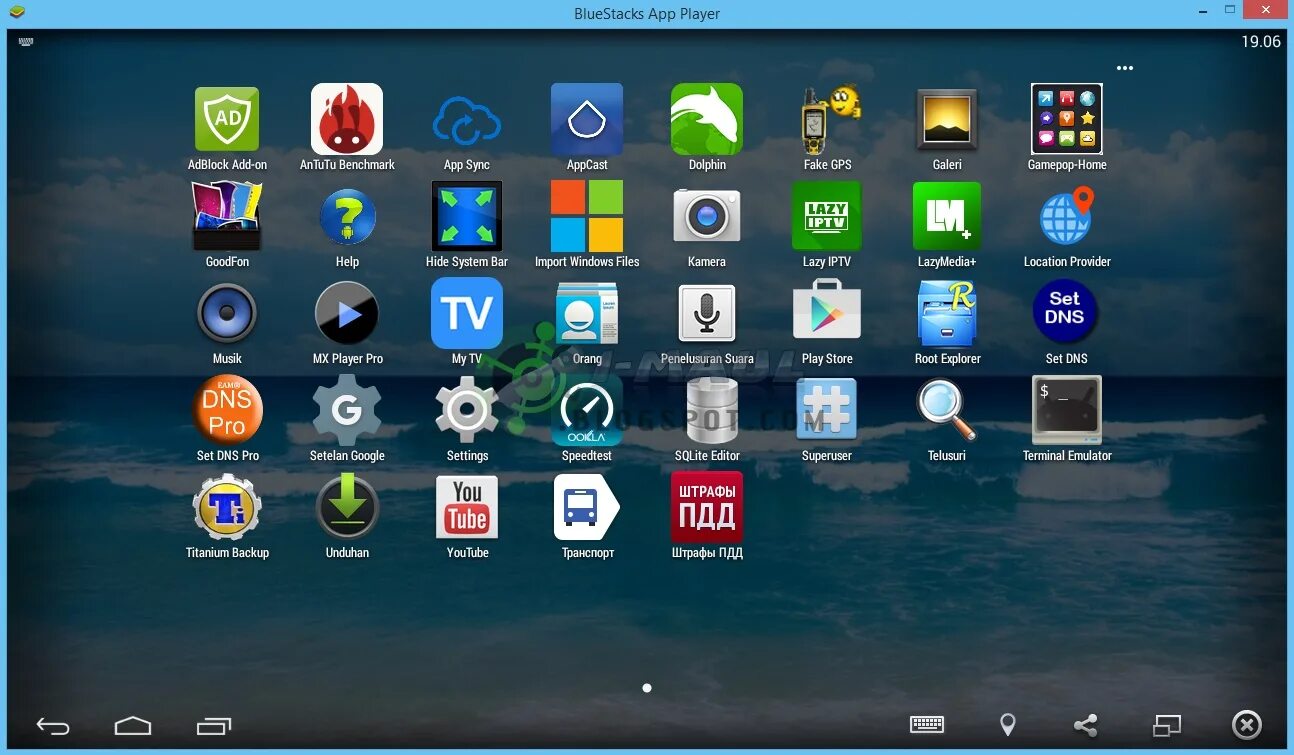The image size is (1294, 755).
Task: Launch Root Explorer
Action: click(x=947, y=313)
